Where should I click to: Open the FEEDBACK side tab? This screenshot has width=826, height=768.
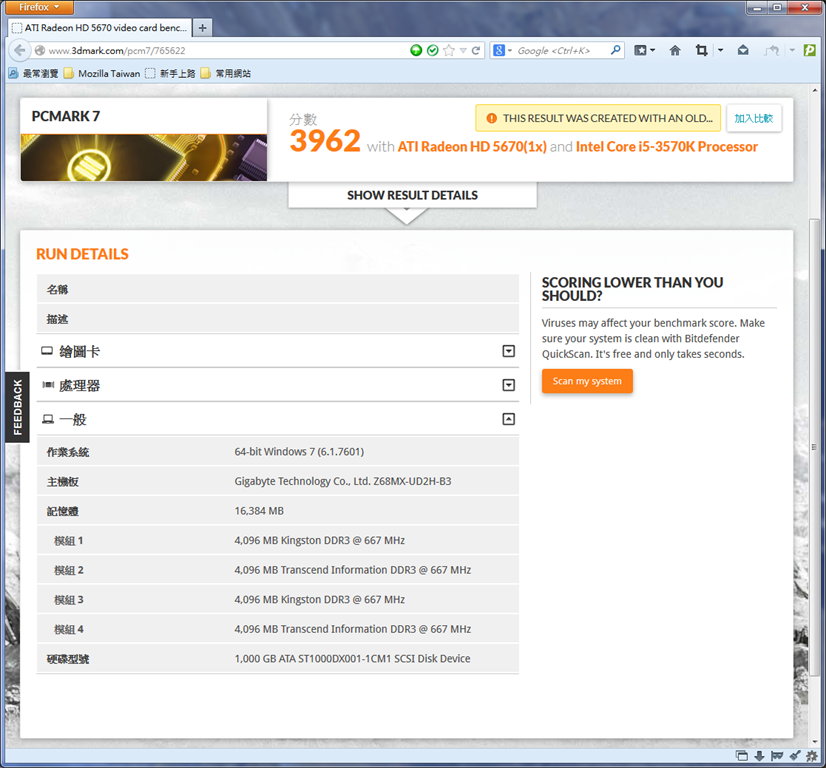[17, 407]
